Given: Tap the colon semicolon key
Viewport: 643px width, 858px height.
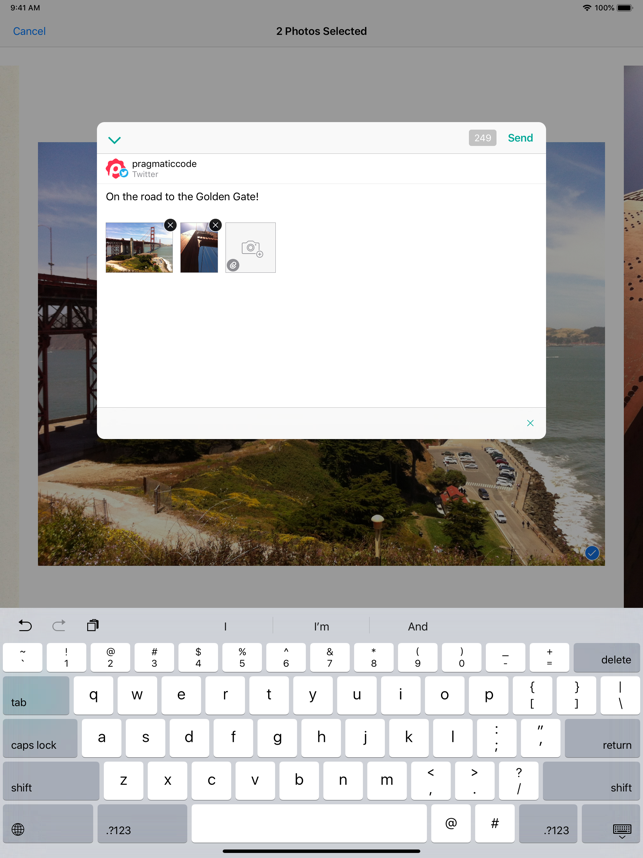Looking at the screenshot, I should 496,738.
